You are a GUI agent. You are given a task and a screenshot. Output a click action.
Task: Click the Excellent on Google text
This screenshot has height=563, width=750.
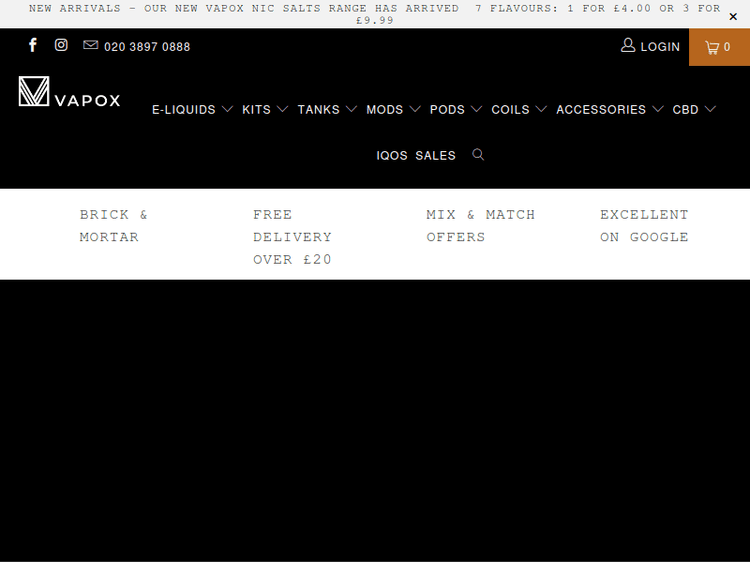click(644, 226)
